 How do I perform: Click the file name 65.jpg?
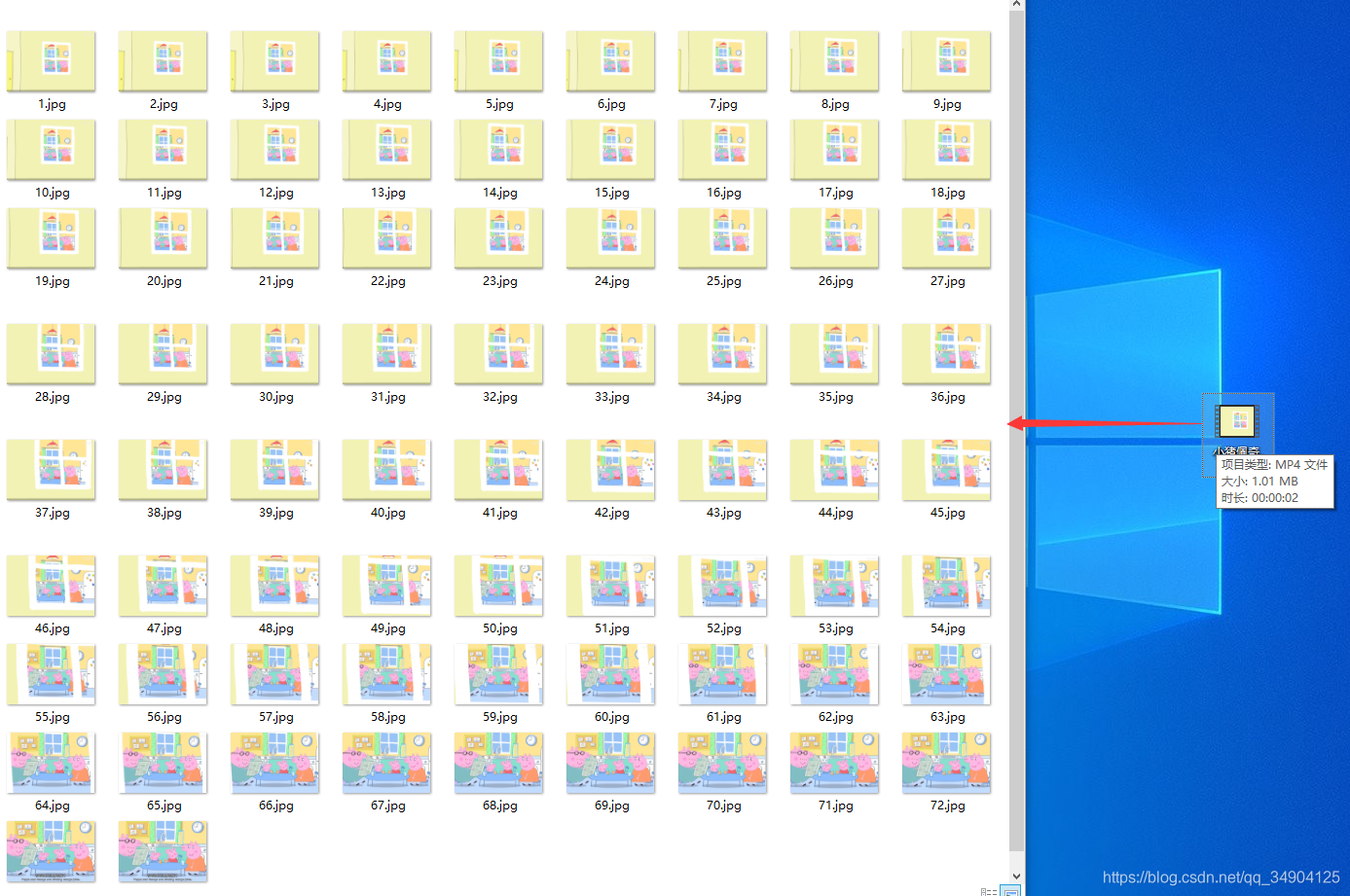164,806
